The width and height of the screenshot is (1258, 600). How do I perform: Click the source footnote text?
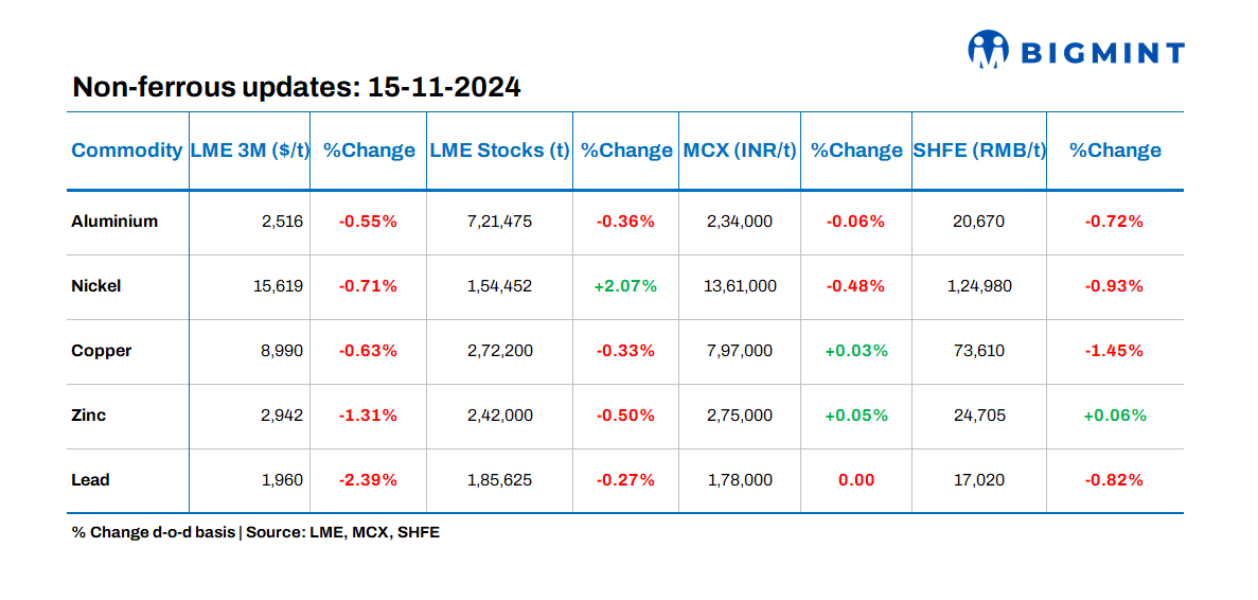click(255, 532)
